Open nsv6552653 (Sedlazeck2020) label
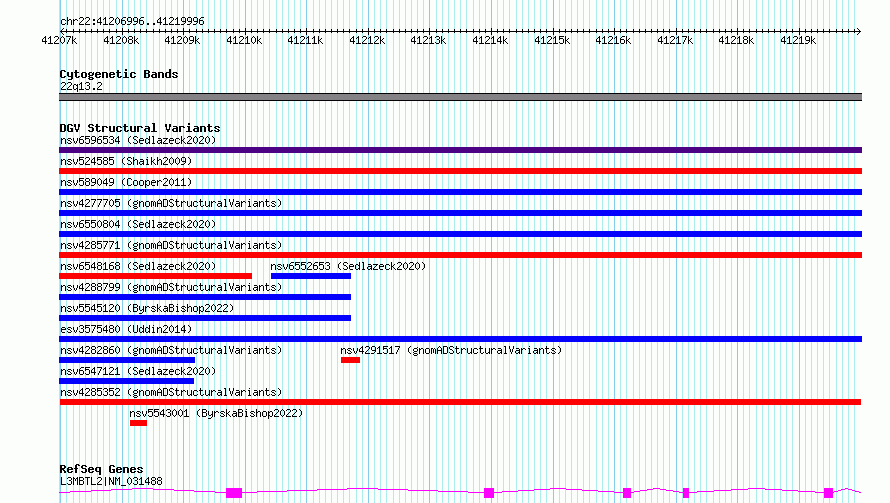The image size is (890, 503). click(348, 266)
